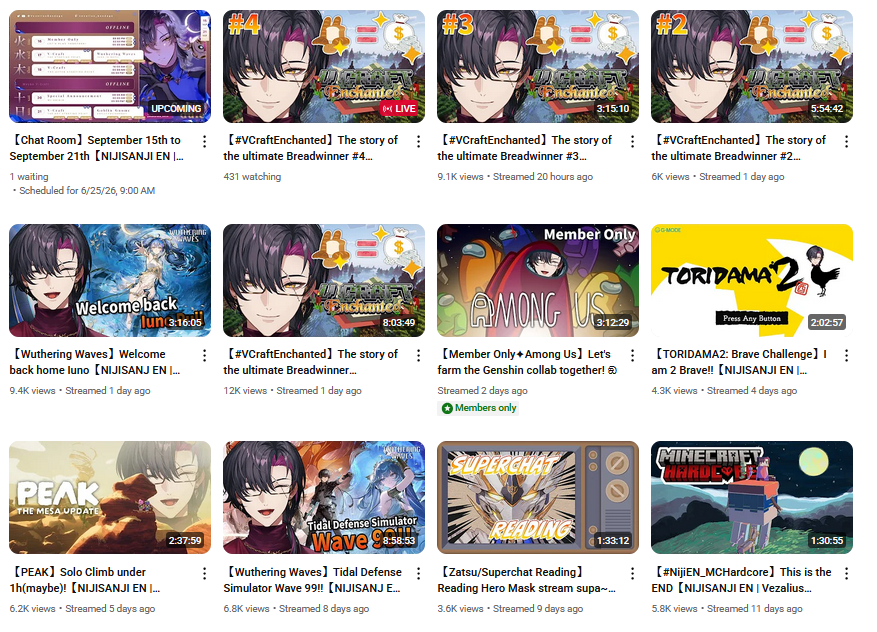Open more options for TORIDAMA2 Brave Challenge video

pos(846,355)
